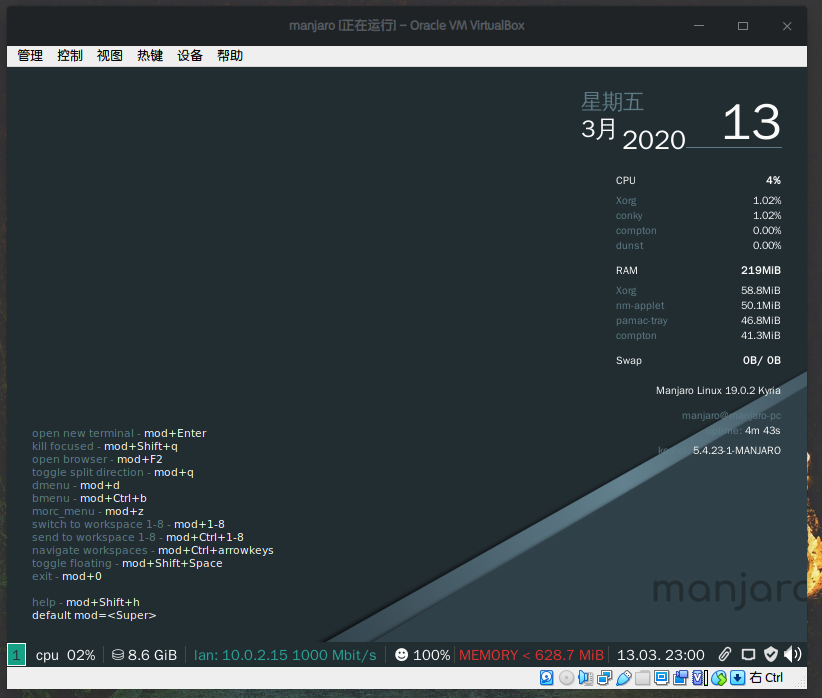Click the MEMORY < 628.7 MiB warning
This screenshot has height=698, width=822.
pos(532,655)
